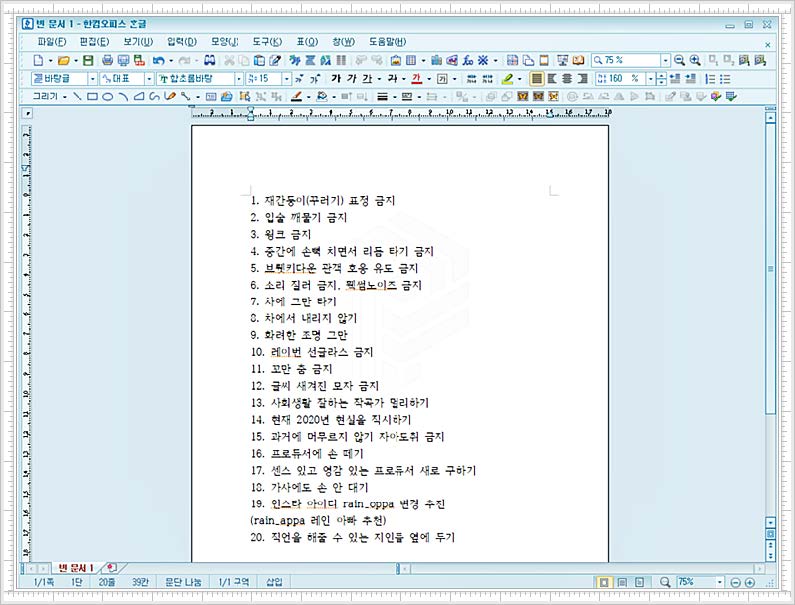Enable justify paragraph alignment
Image resolution: width=795 pixels, height=605 pixels.
[x=536, y=79]
